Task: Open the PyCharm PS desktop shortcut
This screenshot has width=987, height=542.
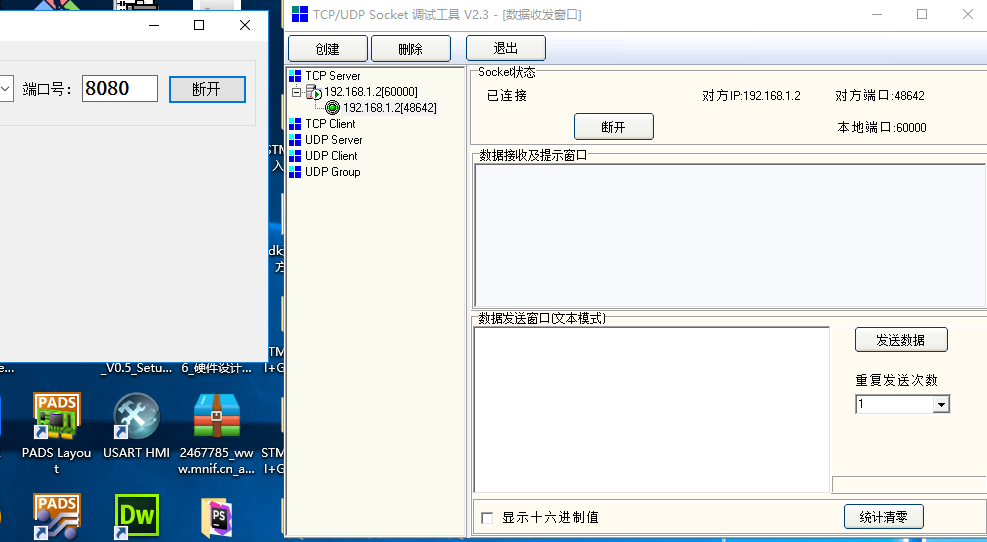Action: tap(217, 517)
